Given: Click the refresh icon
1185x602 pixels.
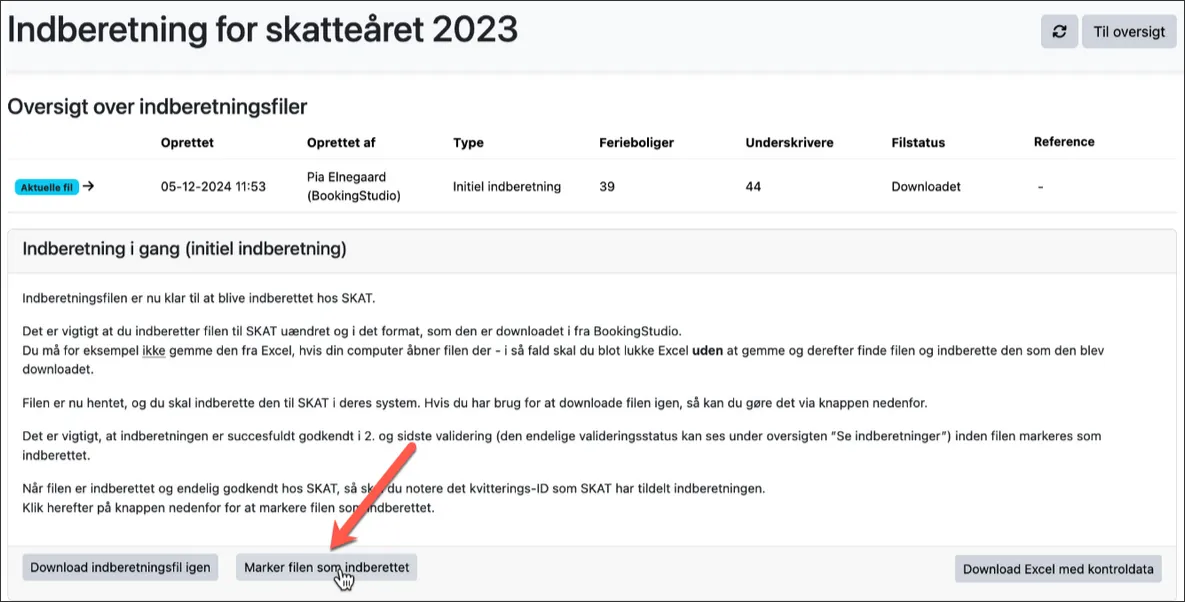Looking at the screenshot, I should 1059,31.
